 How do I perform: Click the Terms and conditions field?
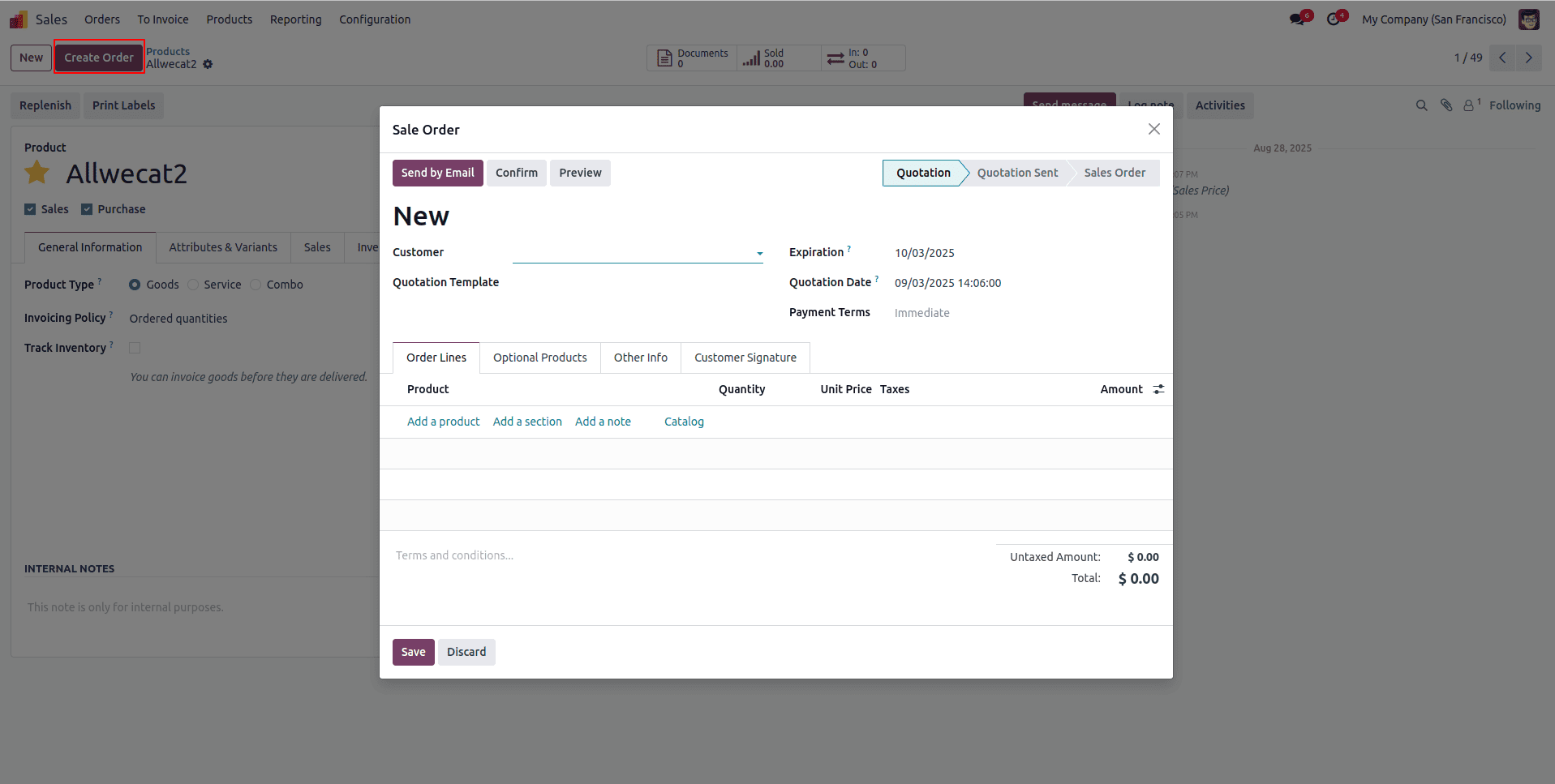click(x=454, y=555)
